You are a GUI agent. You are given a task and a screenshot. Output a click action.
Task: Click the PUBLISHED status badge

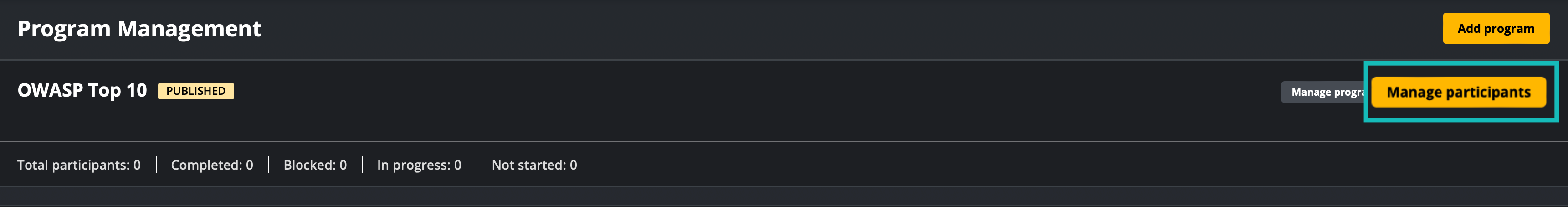coord(195,91)
